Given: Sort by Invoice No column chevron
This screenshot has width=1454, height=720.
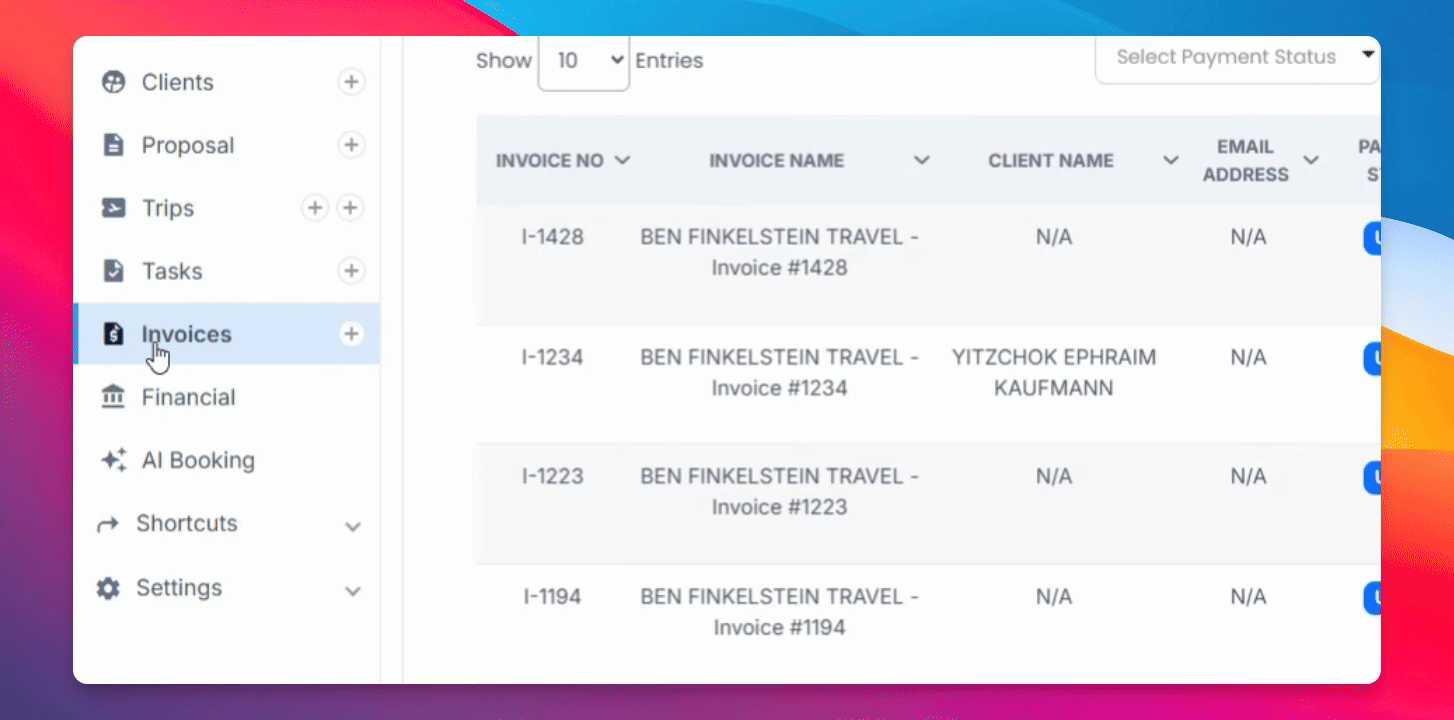Looking at the screenshot, I should (622, 160).
